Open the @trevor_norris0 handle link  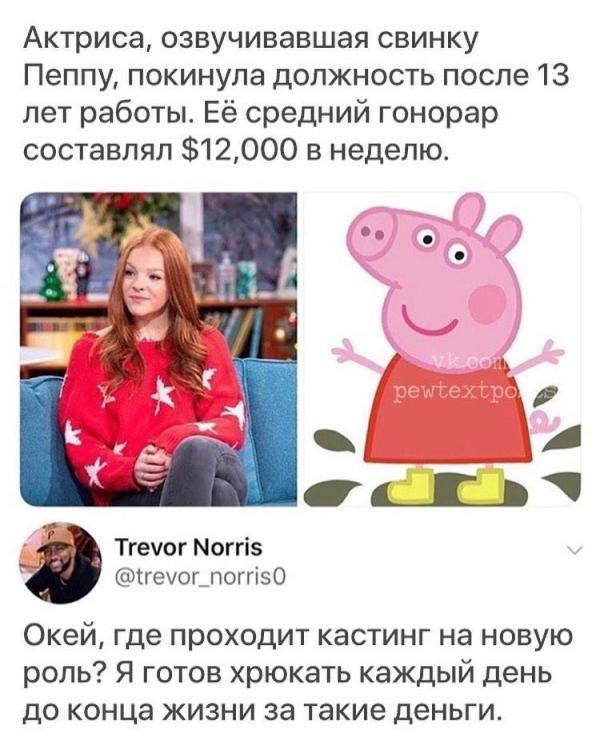coord(201,577)
